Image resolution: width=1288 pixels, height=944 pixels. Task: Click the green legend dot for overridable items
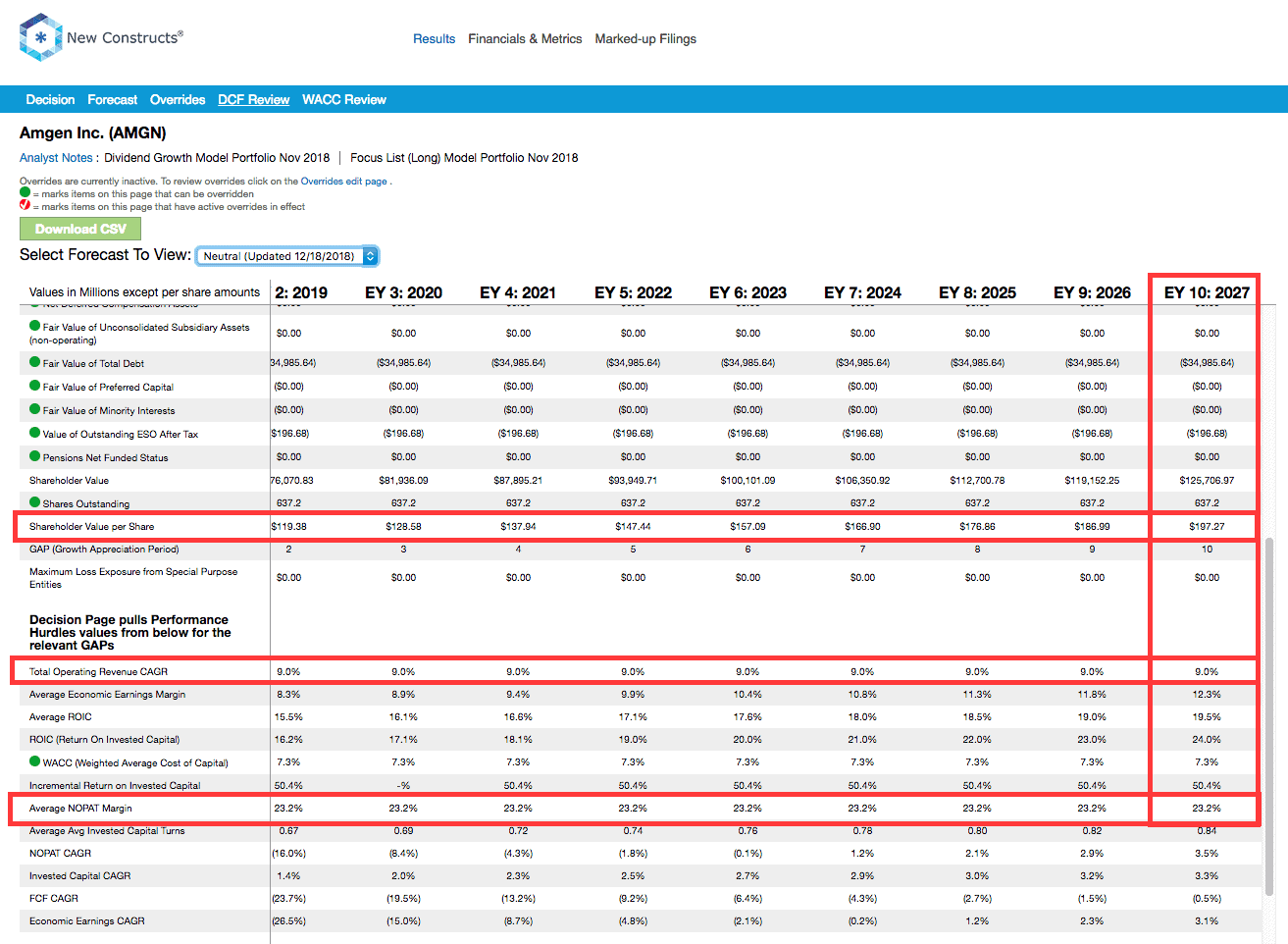(x=26, y=193)
